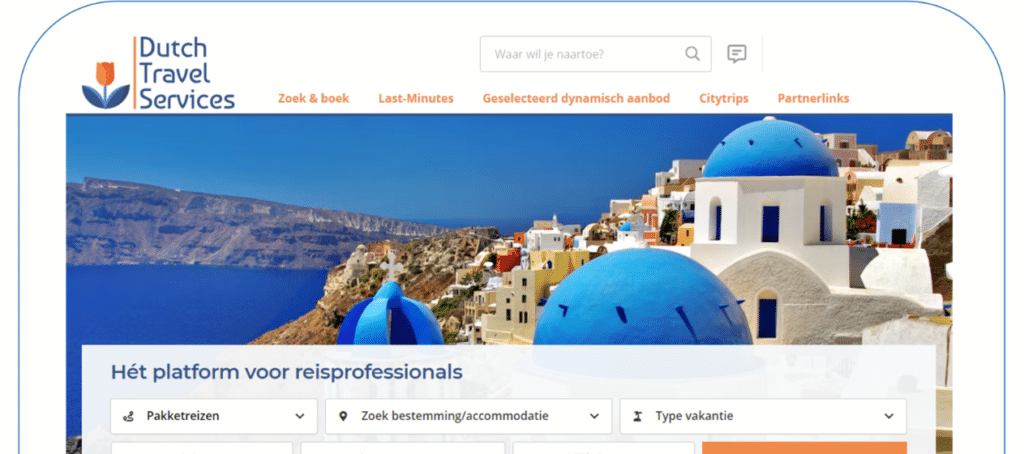Open Geselecteerd dynamisch aanbod menu
The width and height of the screenshot is (1024, 454).
click(x=577, y=99)
